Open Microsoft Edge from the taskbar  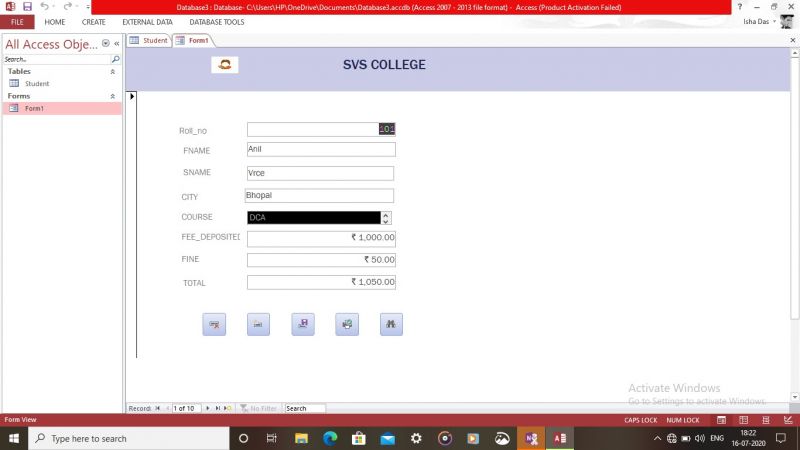pos(329,438)
